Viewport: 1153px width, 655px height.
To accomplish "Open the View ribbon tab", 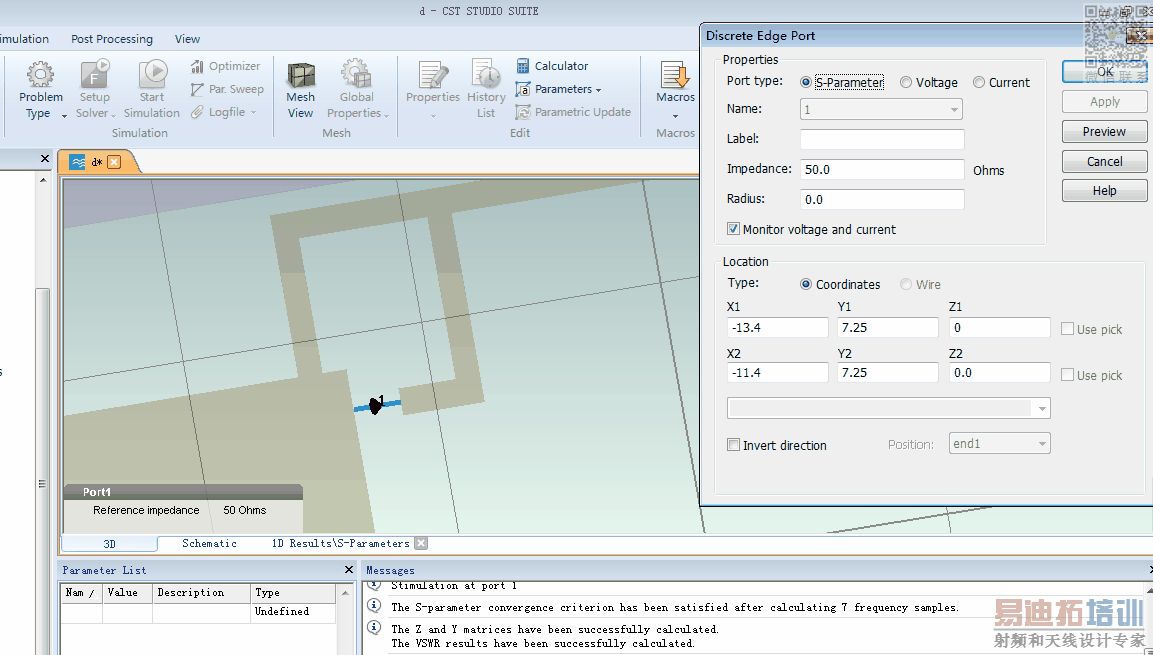I will pyautogui.click(x=188, y=39).
